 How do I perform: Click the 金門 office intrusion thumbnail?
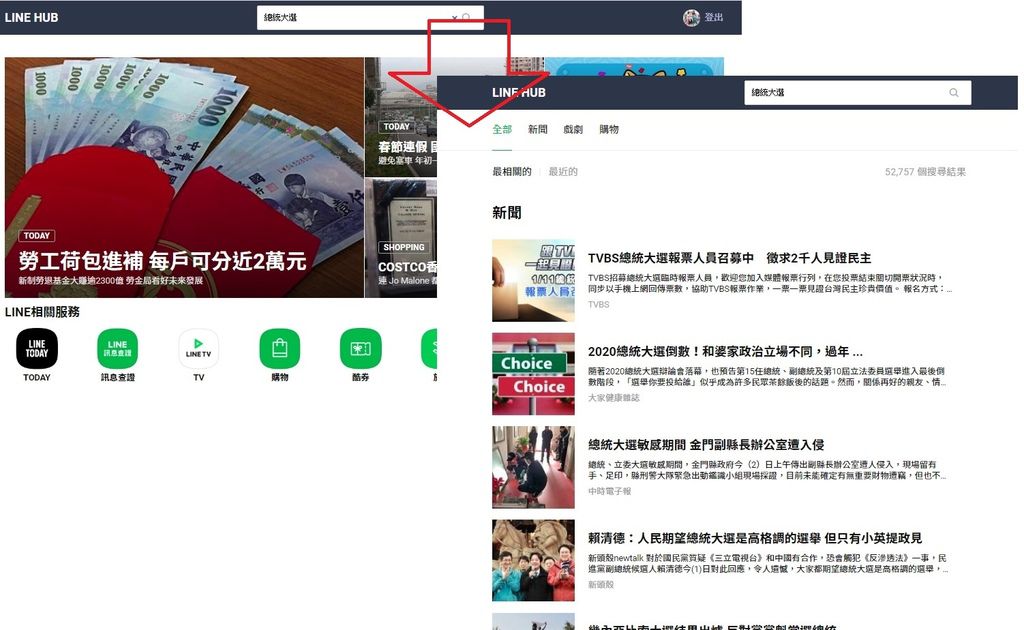tap(534, 467)
